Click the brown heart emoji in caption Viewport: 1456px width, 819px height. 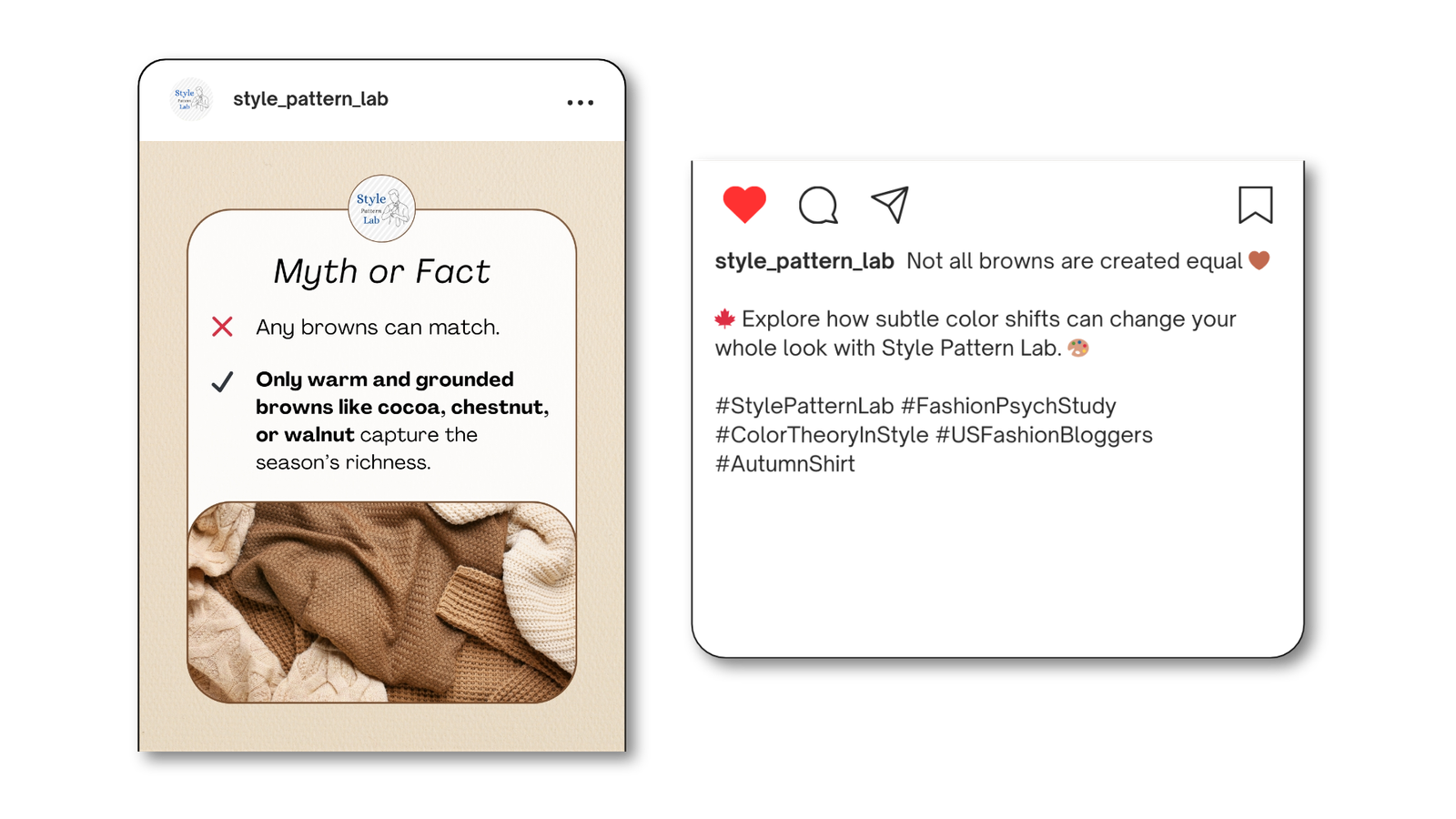(x=1259, y=260)
